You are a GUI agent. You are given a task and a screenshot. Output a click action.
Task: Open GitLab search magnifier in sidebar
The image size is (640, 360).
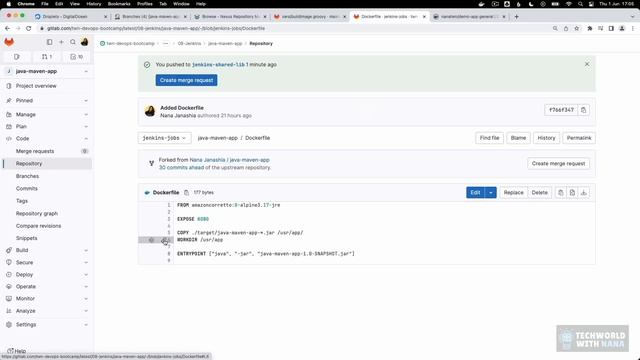[x=73, y=42]
